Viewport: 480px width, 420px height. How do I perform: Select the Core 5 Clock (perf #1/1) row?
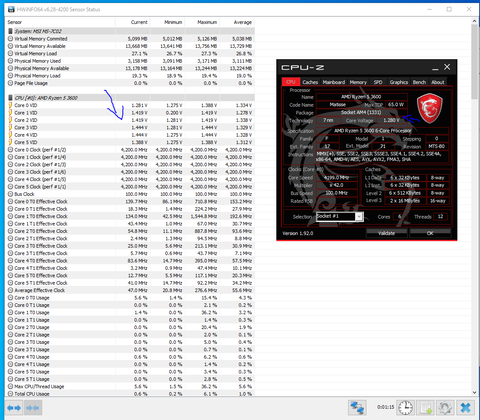(x=131, y=187)
